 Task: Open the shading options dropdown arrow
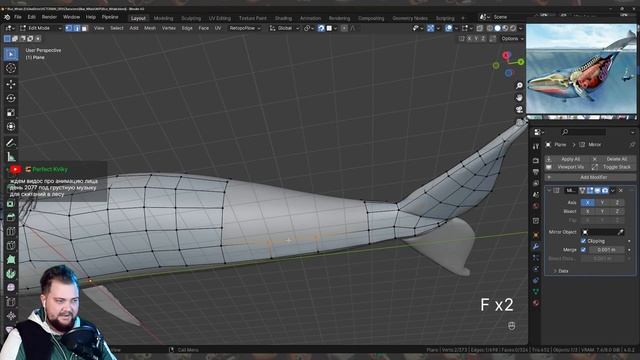[520, 28]
